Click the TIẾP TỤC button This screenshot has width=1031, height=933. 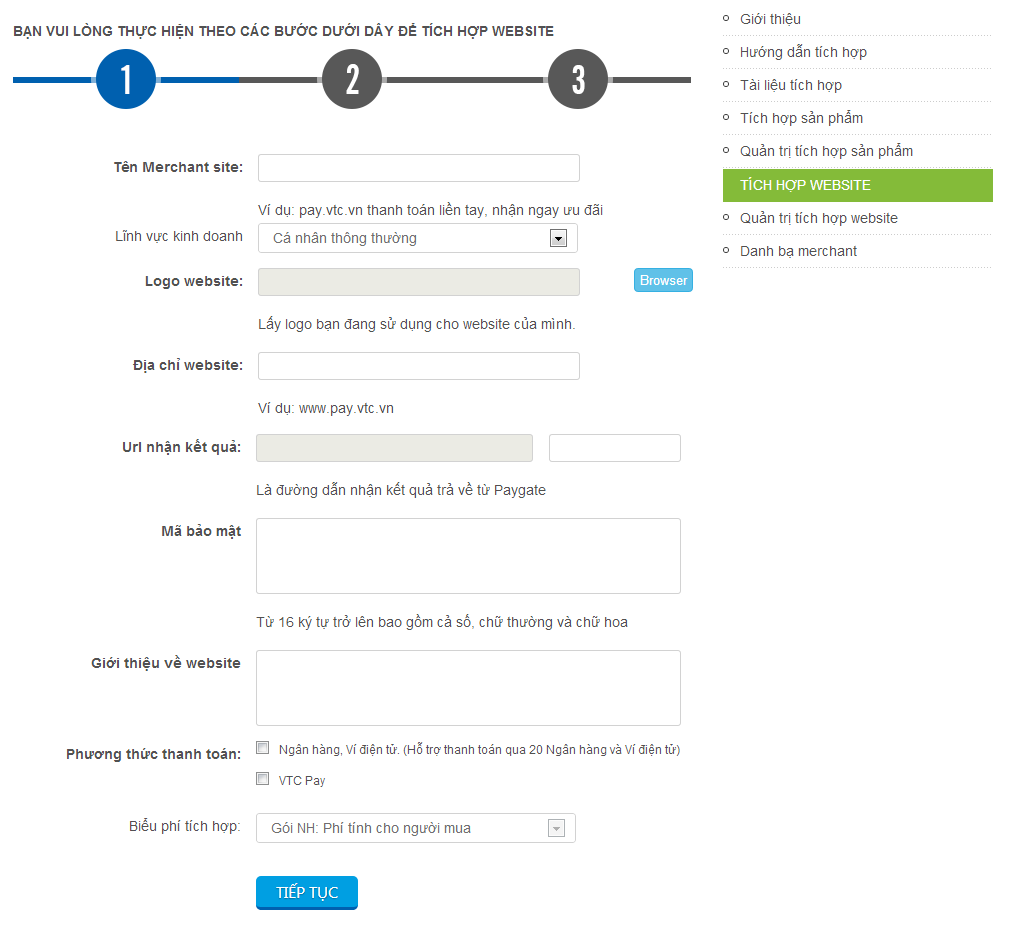(x=307, y=893)
